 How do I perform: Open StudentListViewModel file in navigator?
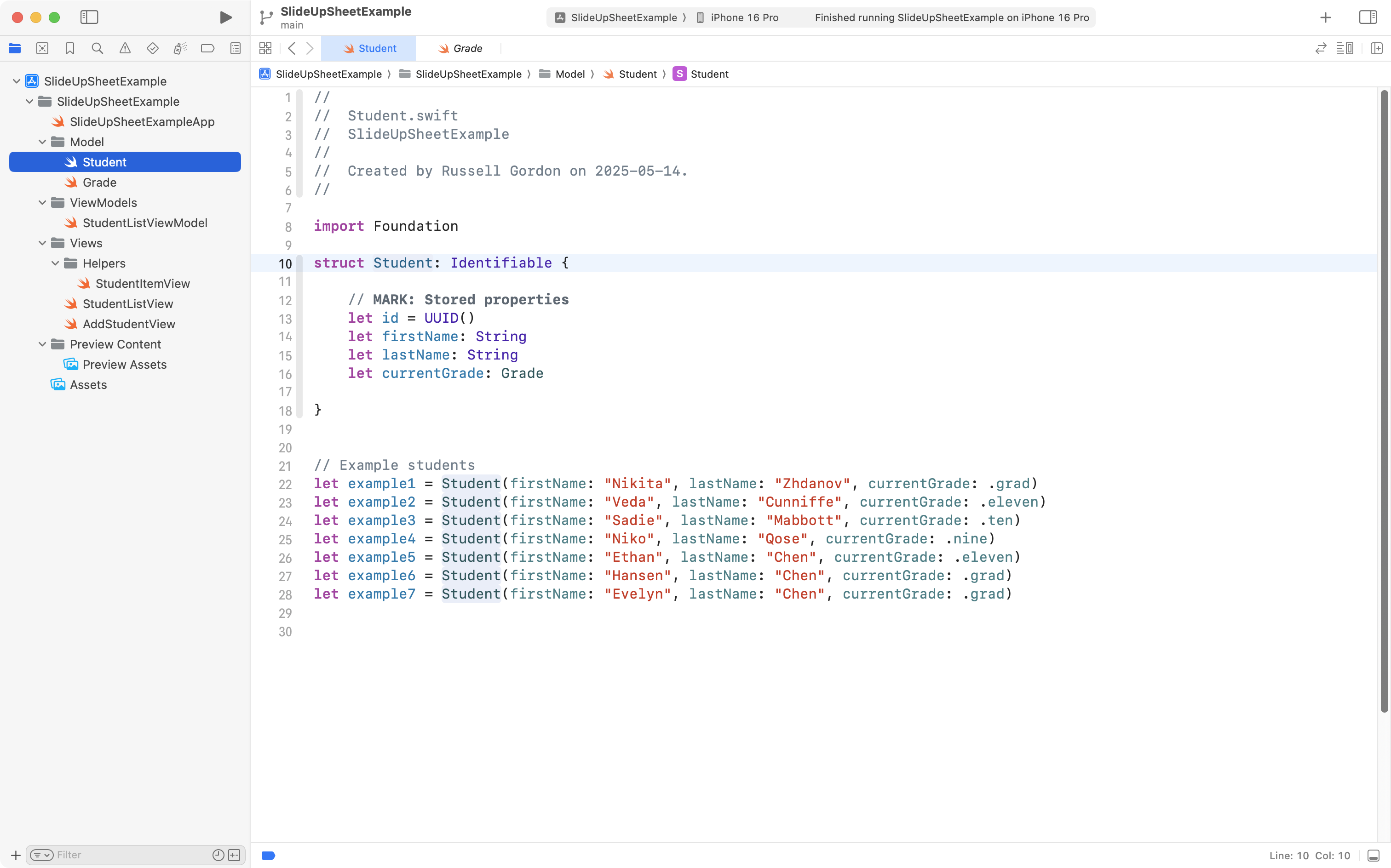[x=145, y=223]
